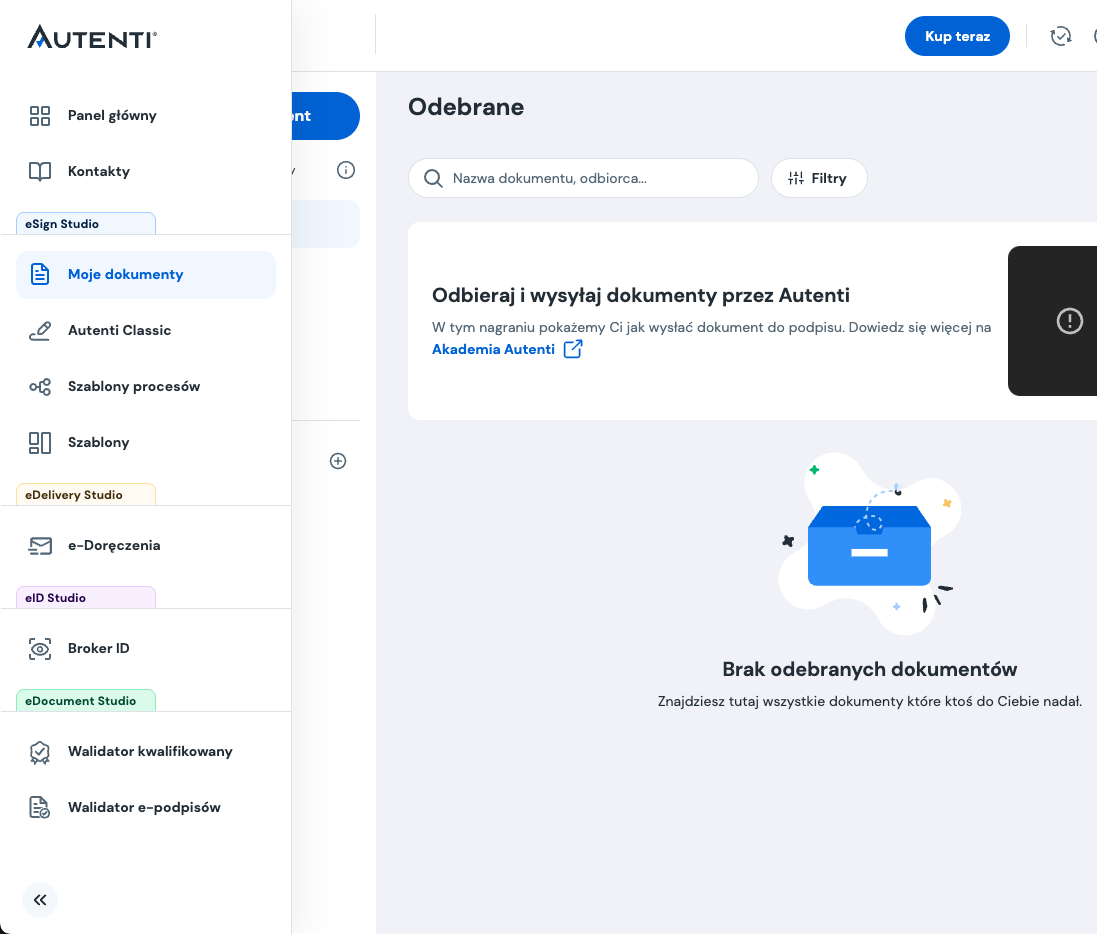Viewport: 1097px width, 934px height.
Task: Open Panel główny from sidebar
Action: coord(112,115)
